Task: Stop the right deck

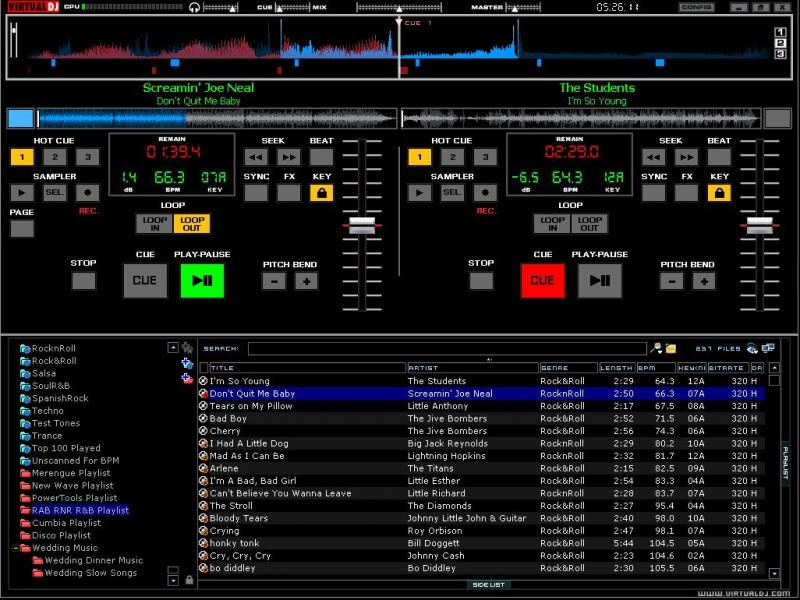Action: tap(481, 281)
